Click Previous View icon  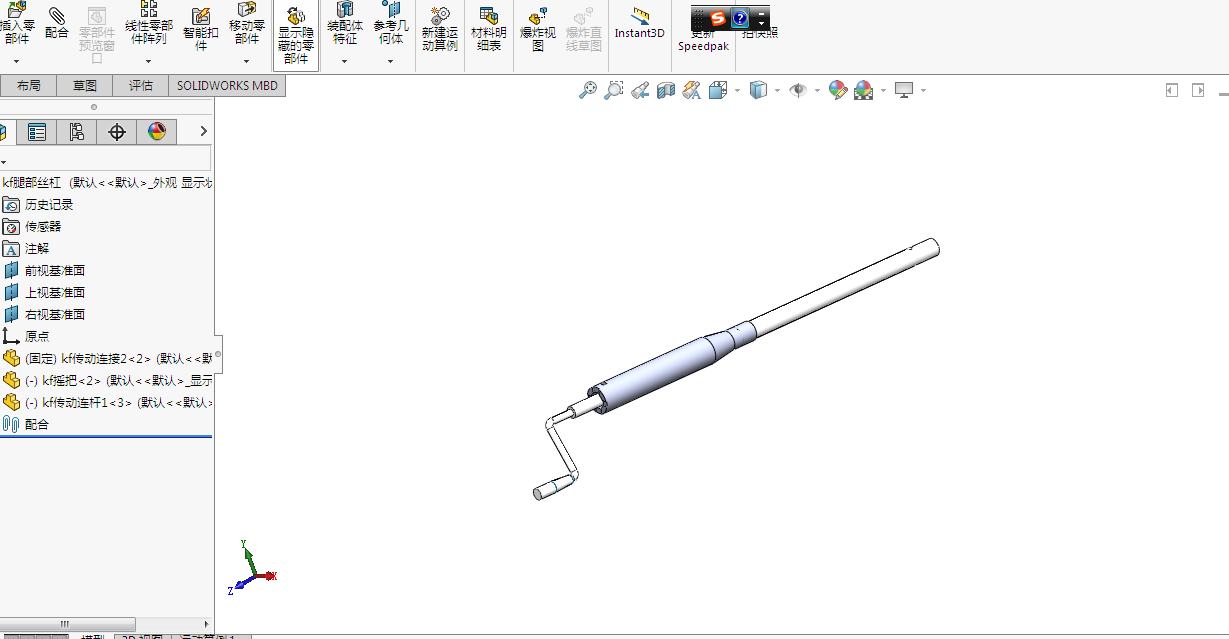[640, 90]
